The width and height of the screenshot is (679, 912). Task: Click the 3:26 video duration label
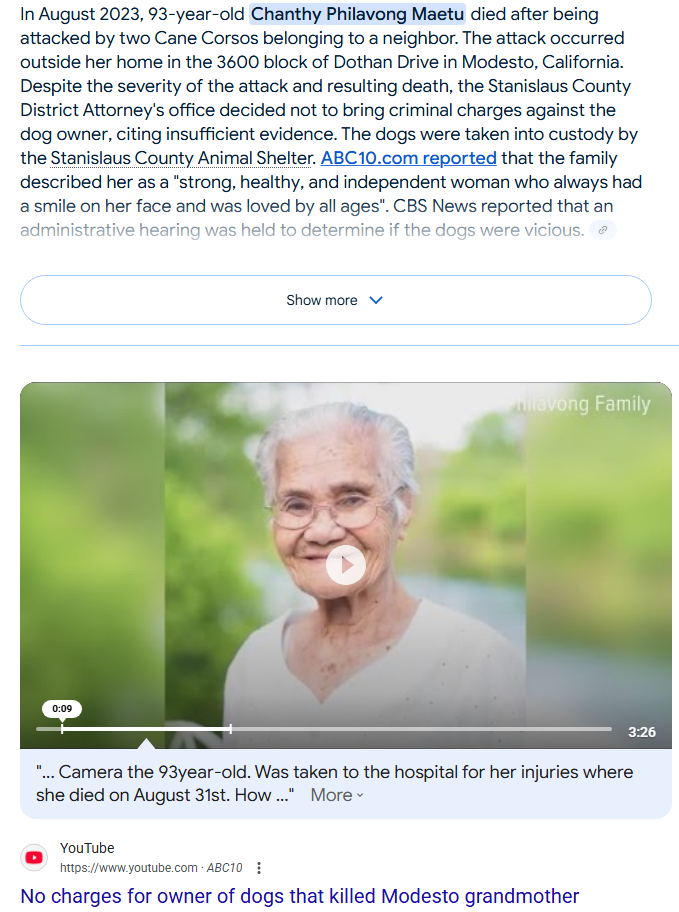[642, 732]
